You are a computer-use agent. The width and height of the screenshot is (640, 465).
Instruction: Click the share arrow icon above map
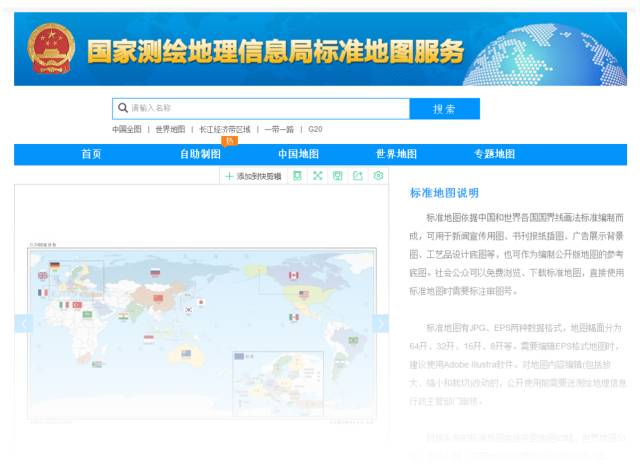pyautogui.click(x=358, y=176)
